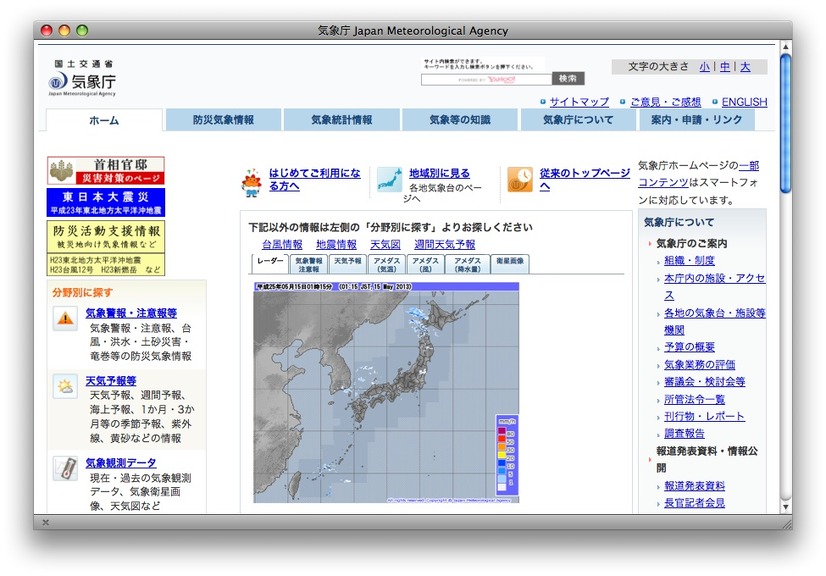Viewport: 826px width, 576px height.
Task: Click the 気象庁 logo in the header
Action: pyautogui.click(x=82, y=78)
